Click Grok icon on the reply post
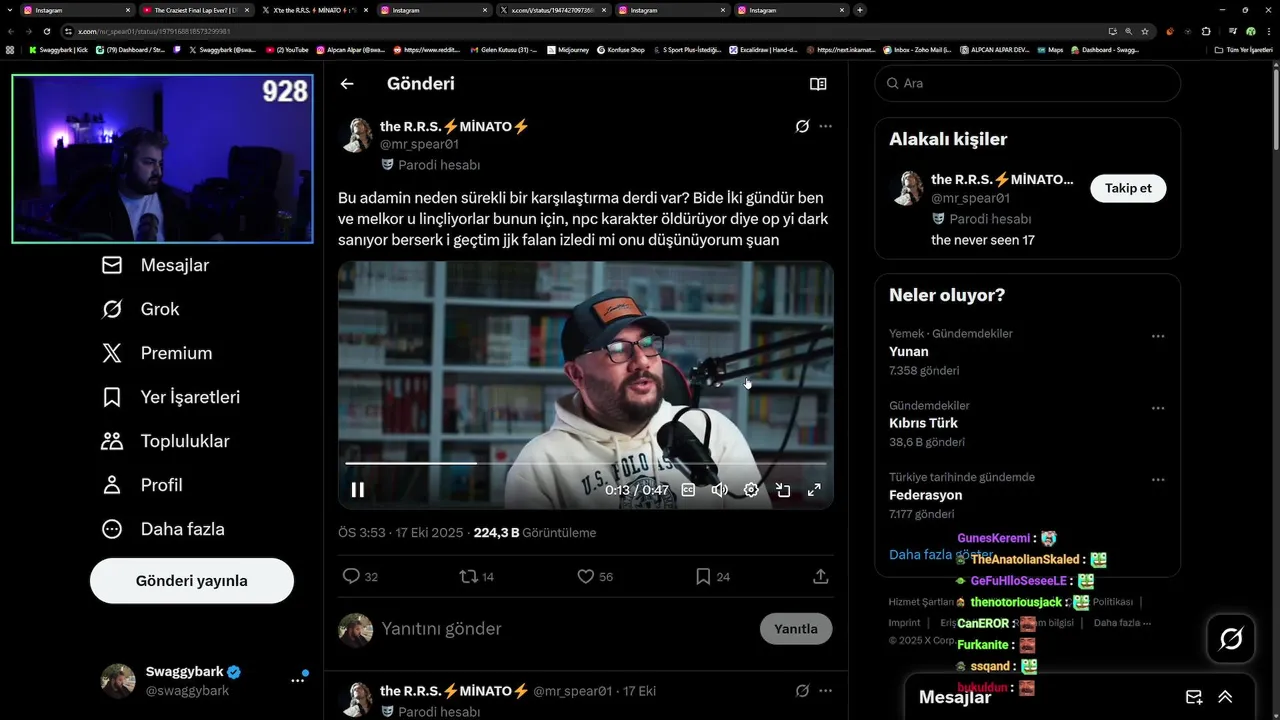Screen dimensions: 1280x720 point(802,691)
